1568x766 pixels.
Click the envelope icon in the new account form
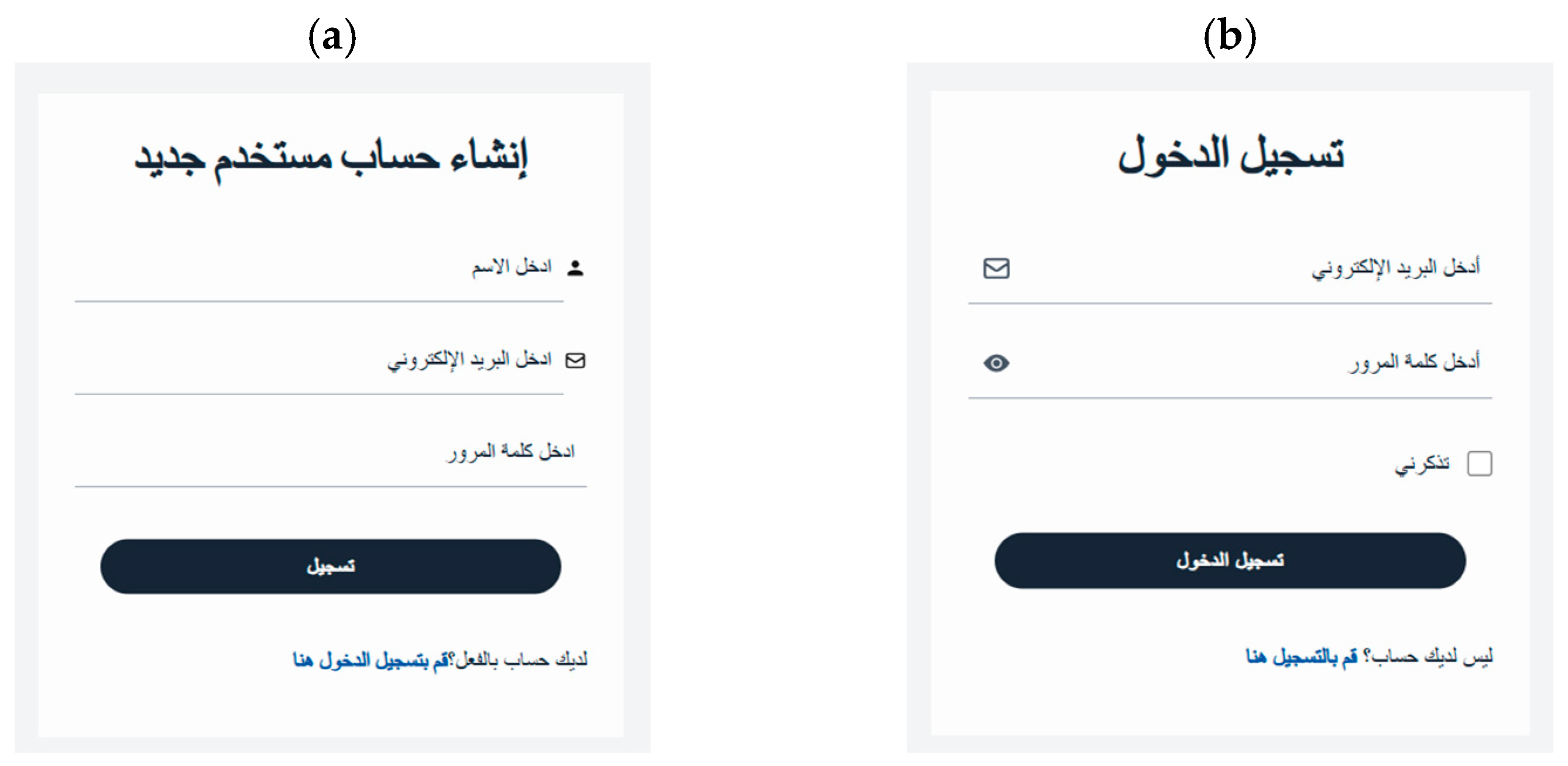(575, 361)
